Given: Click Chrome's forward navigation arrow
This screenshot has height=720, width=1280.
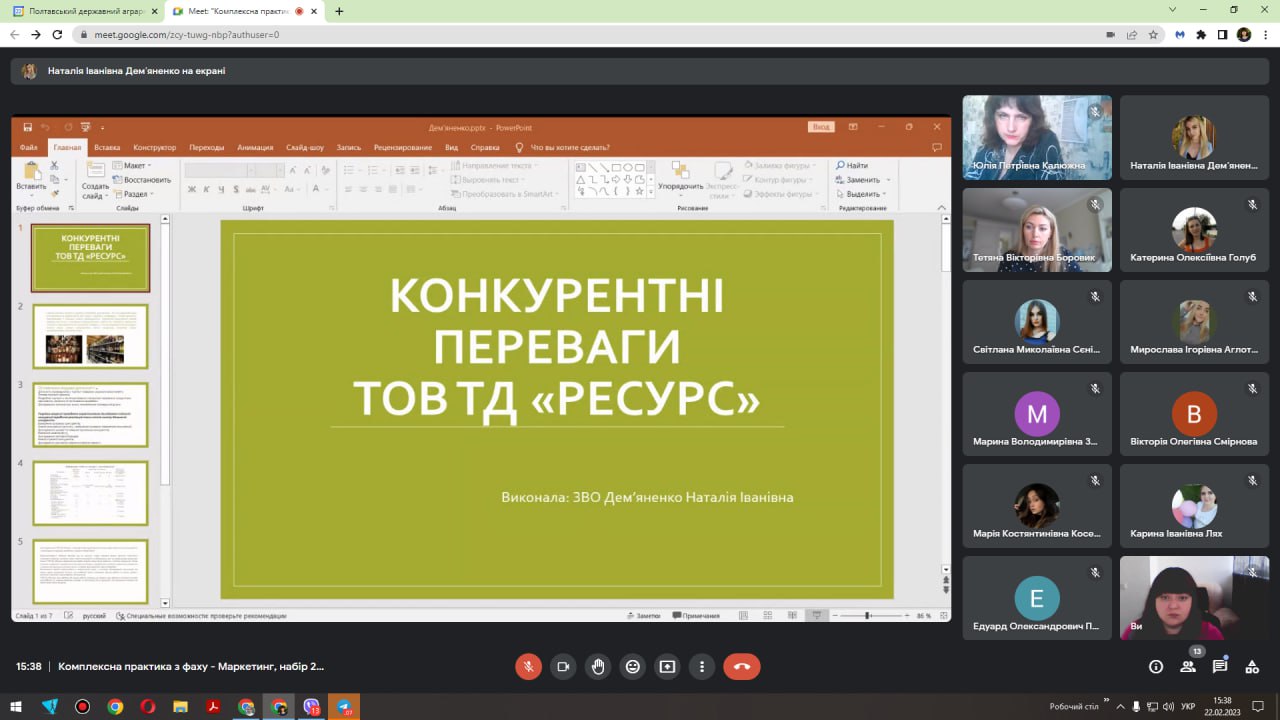Looking at the screenshot, I should click(x=36, y=34).
